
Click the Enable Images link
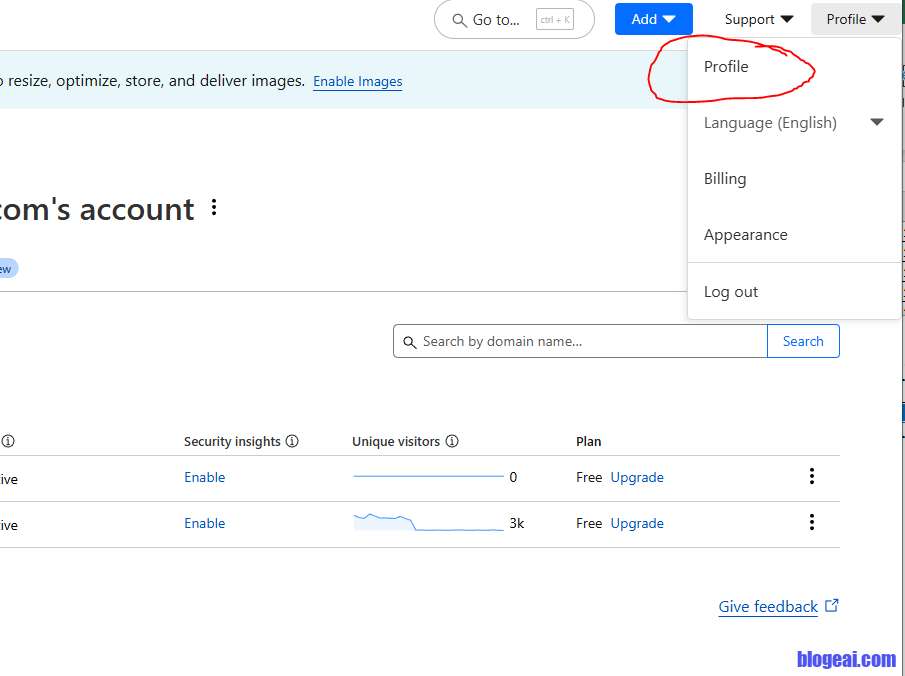point(357,82)
